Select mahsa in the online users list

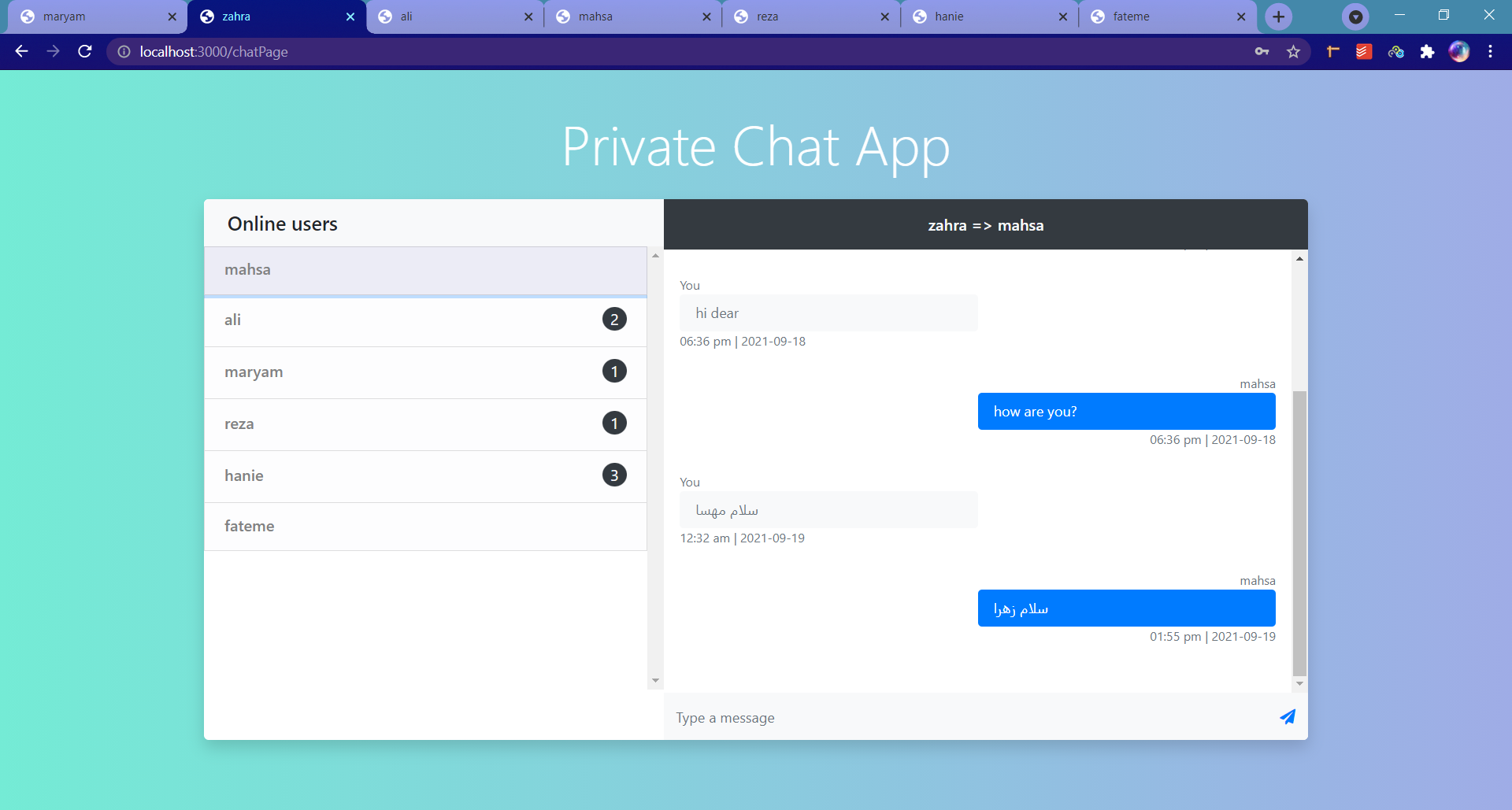(x=425, y=270)
